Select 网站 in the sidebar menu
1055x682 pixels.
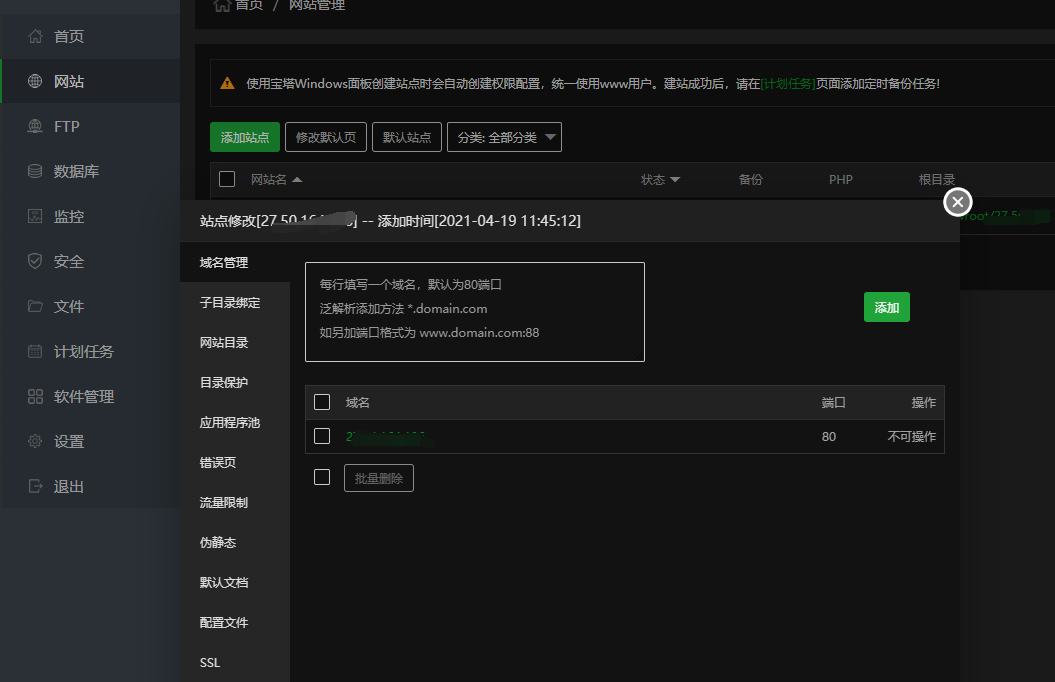click(90, 81)
